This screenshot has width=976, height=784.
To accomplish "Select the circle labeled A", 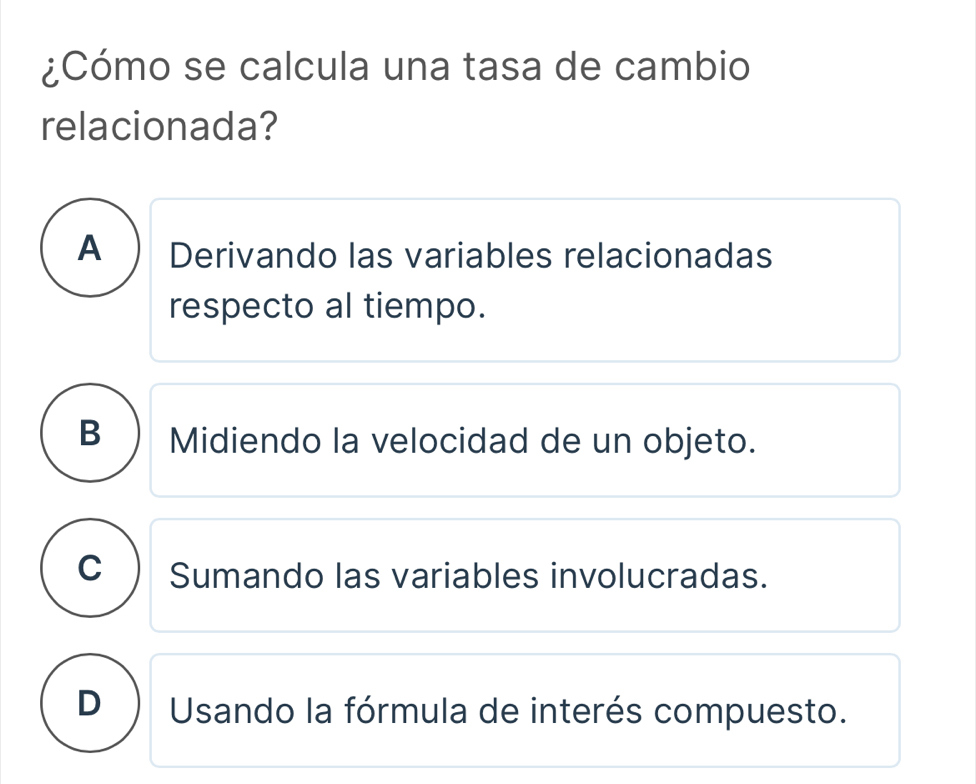I will point(91,246).
